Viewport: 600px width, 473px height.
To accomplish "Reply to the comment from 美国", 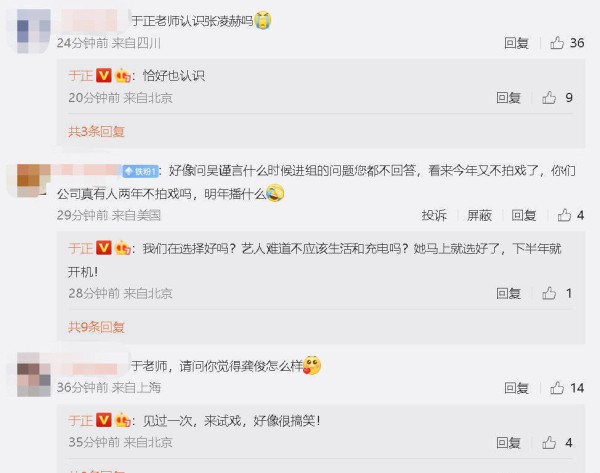I will click(524, 215).
